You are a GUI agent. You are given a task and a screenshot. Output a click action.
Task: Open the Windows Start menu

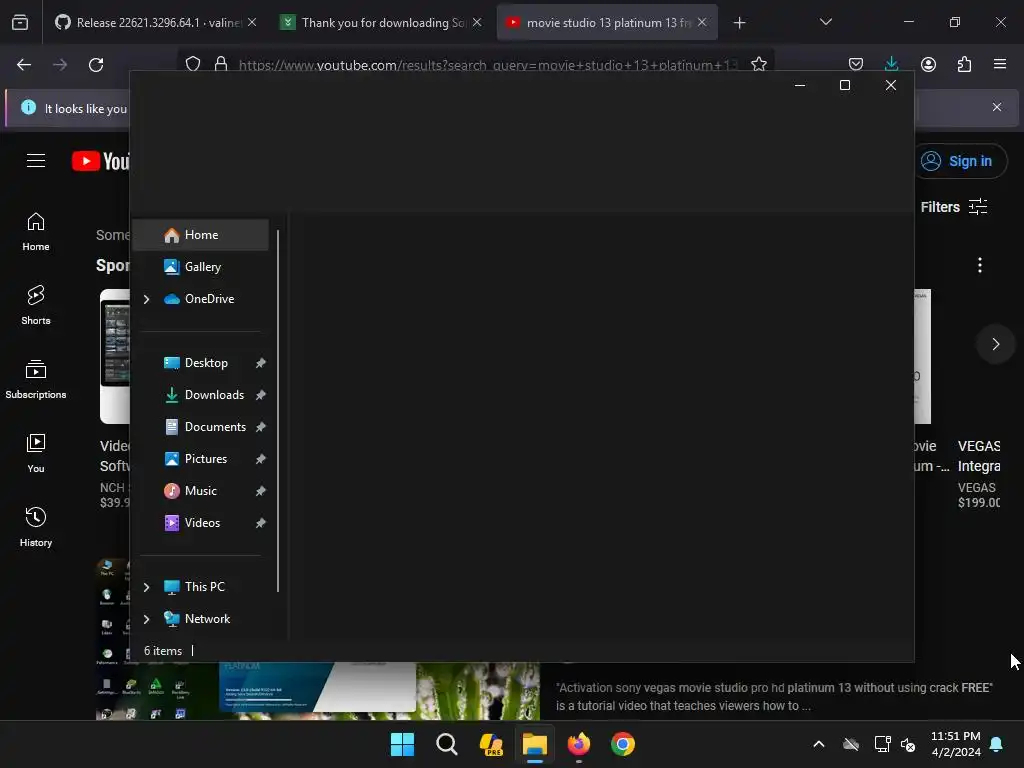coord(402,744)
